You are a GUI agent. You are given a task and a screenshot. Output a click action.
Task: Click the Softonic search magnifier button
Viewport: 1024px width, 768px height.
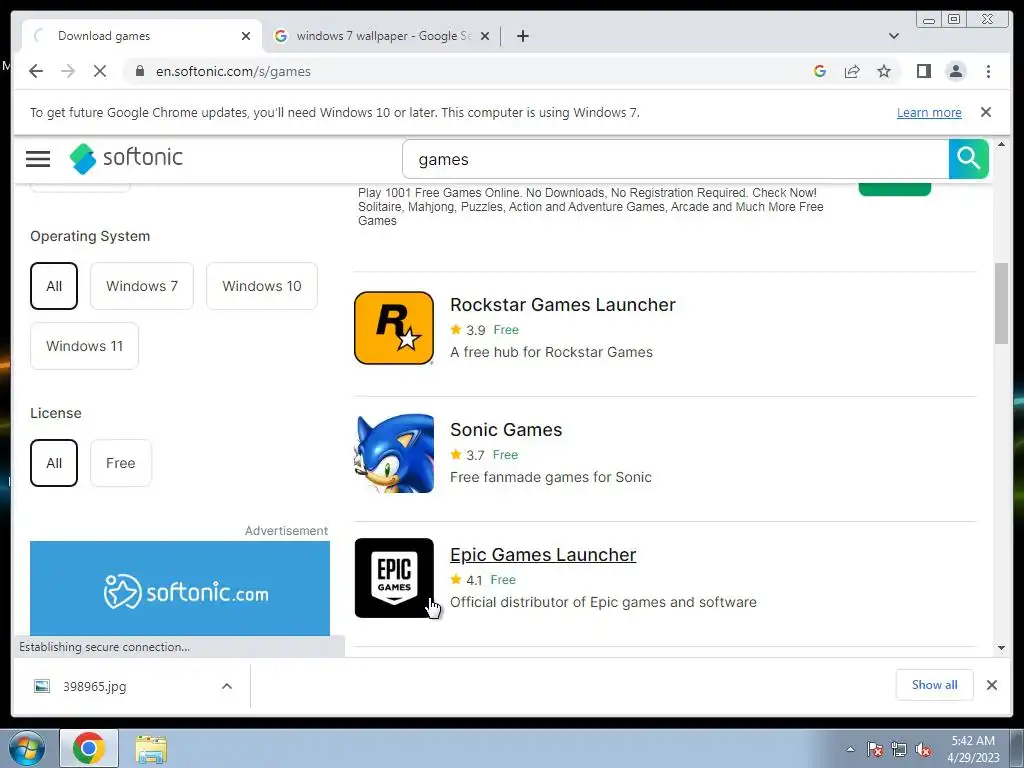click(x=968, y=159)
